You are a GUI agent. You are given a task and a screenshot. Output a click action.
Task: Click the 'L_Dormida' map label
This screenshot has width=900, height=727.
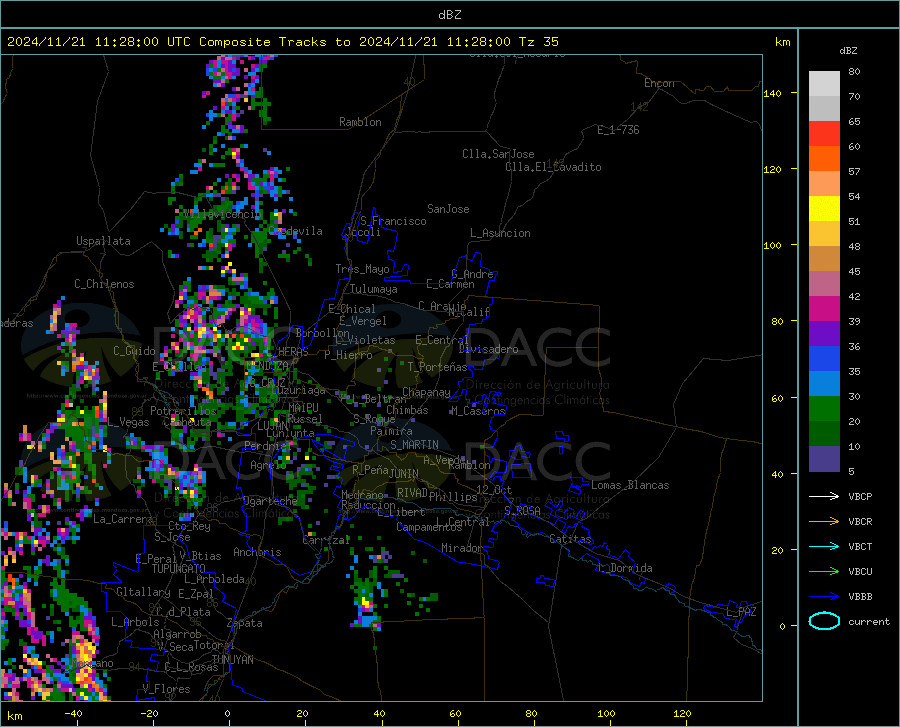coord(625,568)
